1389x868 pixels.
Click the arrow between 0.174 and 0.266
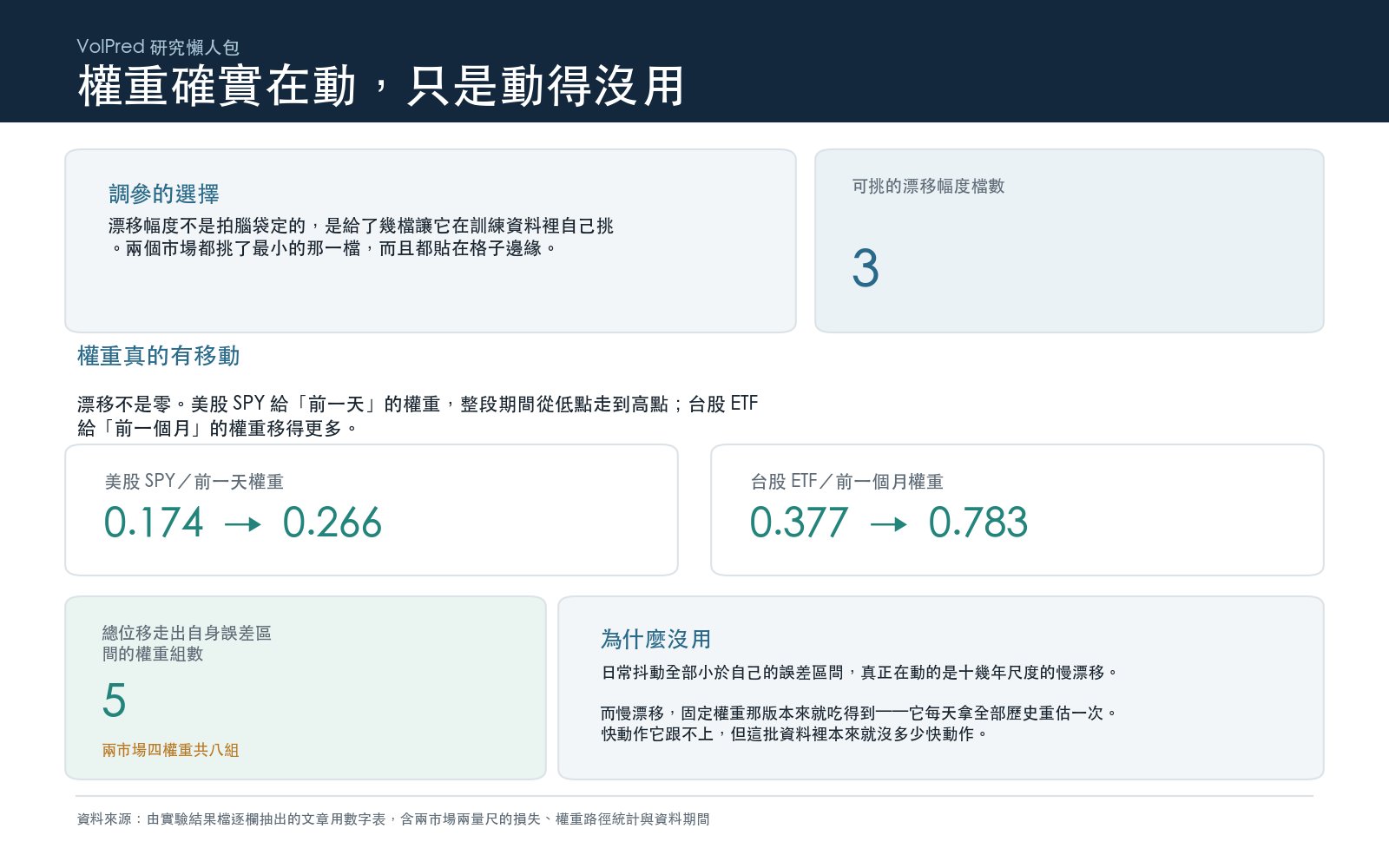(243, 524)
